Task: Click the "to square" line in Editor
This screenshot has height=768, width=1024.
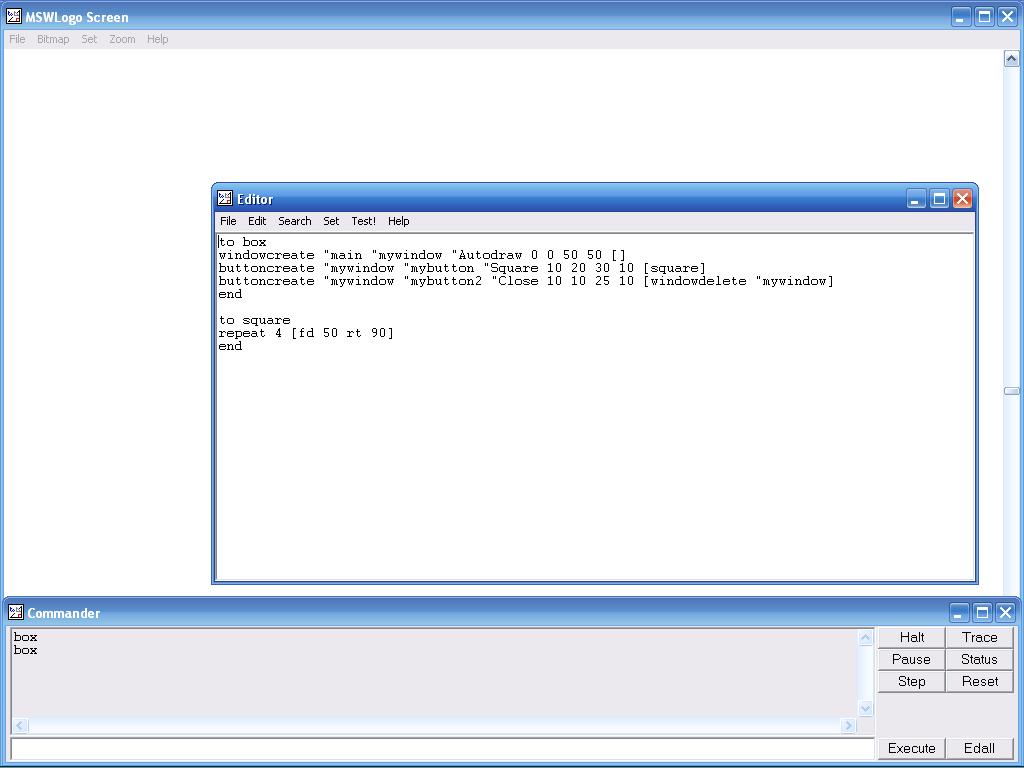Action: point(255,321)
